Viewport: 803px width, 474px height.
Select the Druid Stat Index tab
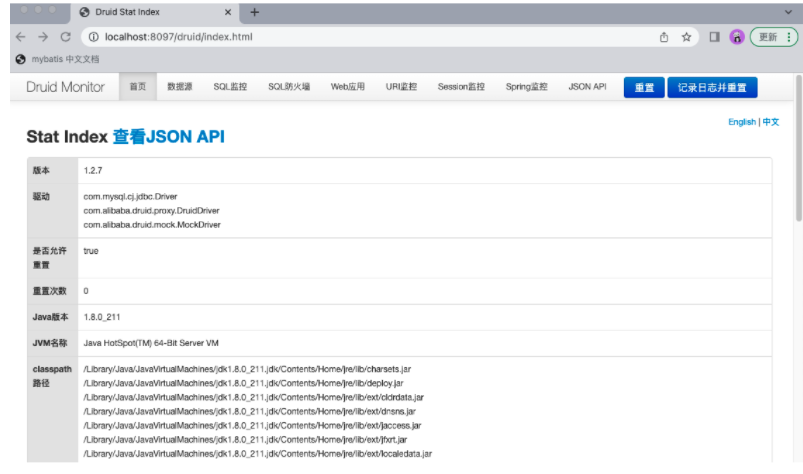(x=155, y=12)
